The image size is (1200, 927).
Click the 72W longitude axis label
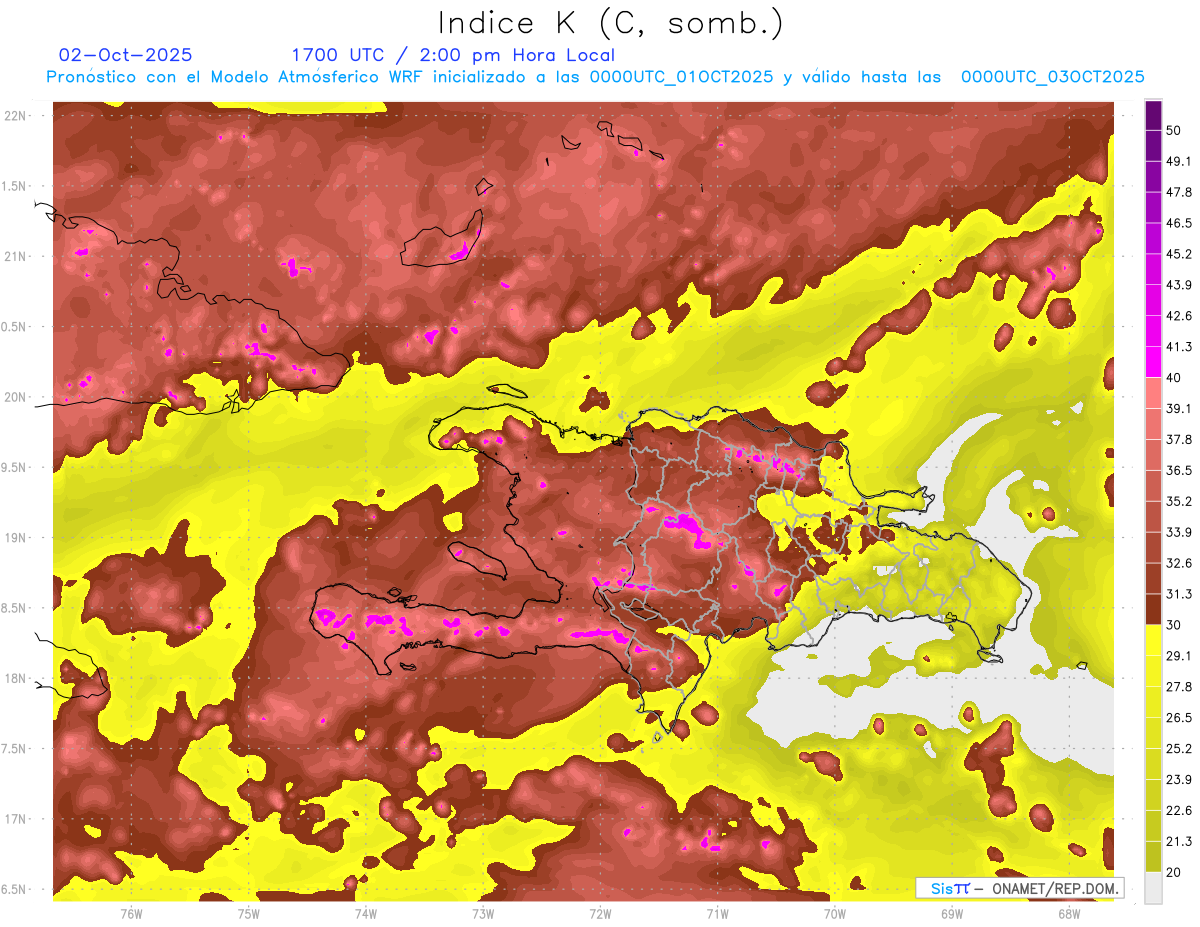click(600, 914)
